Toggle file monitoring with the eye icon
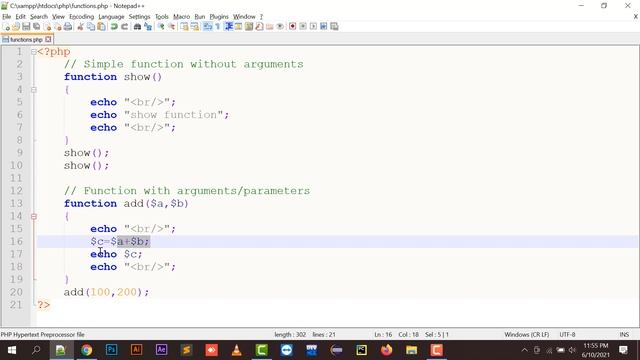The height and width of the screenshot is (360, 640). 280,27
